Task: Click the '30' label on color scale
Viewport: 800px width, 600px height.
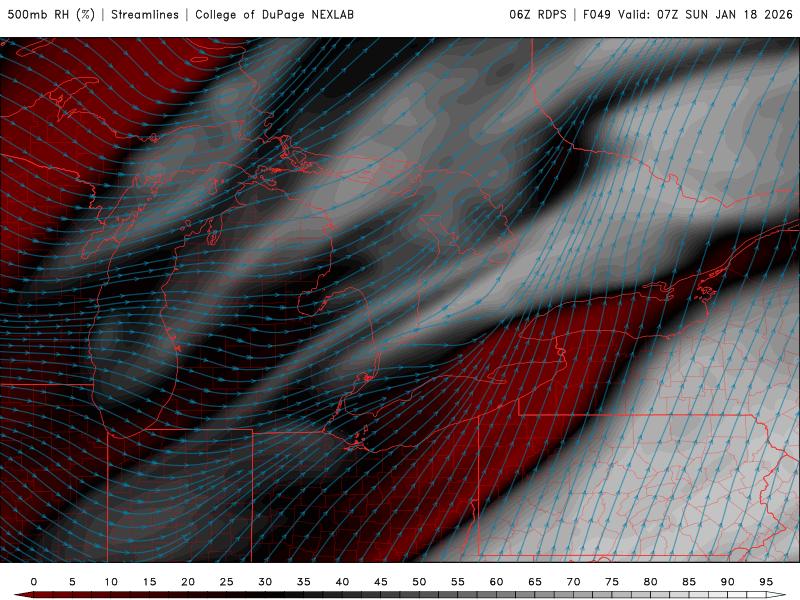Action: point(265,582)
